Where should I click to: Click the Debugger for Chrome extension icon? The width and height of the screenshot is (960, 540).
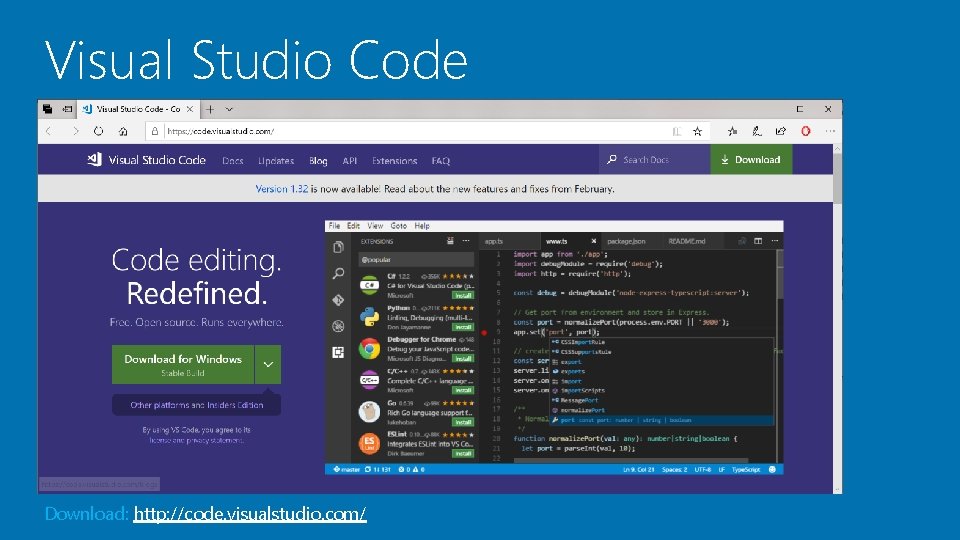(369, 349)
